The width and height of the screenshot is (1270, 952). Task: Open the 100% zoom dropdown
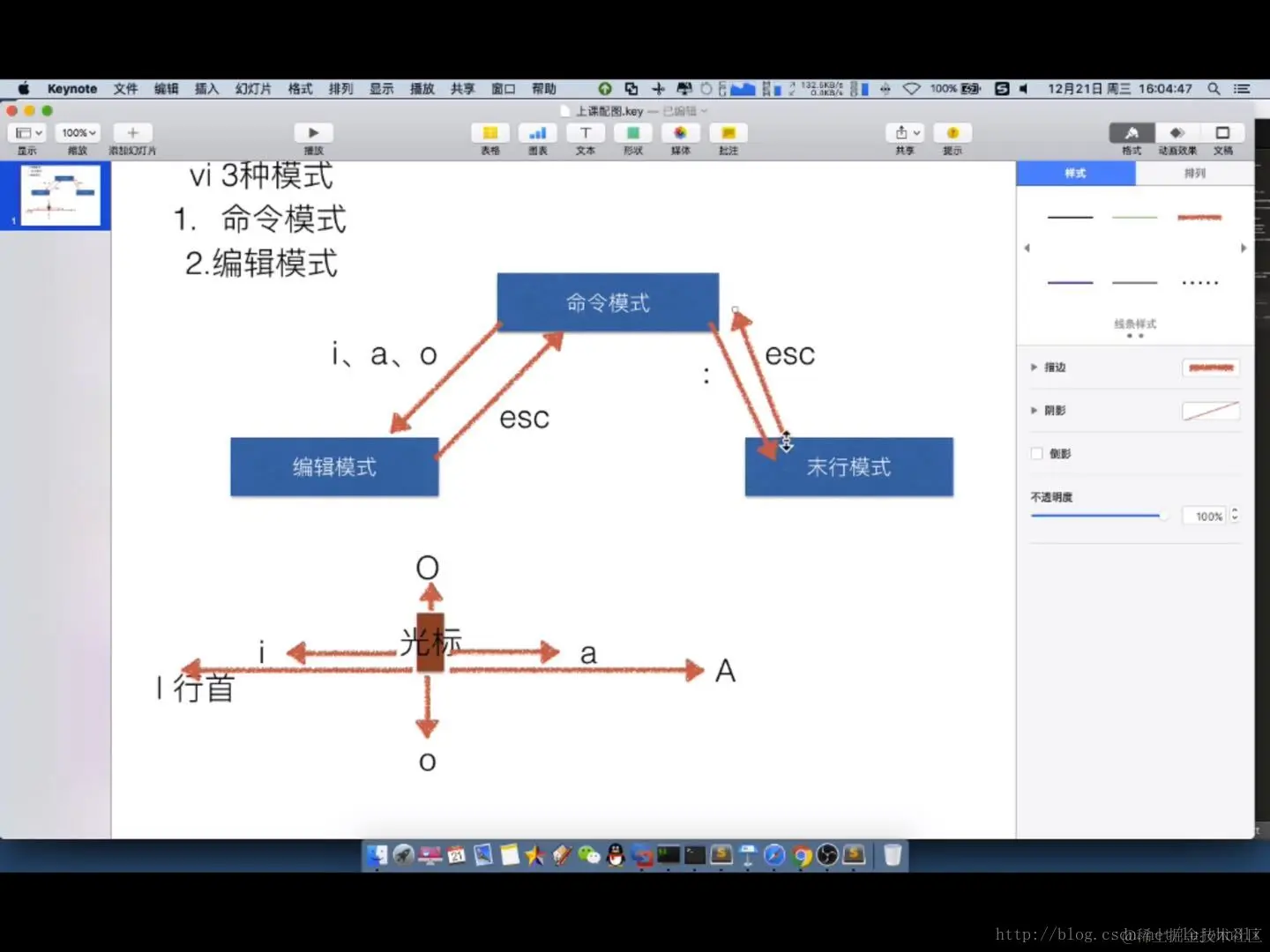coord(78,131)
